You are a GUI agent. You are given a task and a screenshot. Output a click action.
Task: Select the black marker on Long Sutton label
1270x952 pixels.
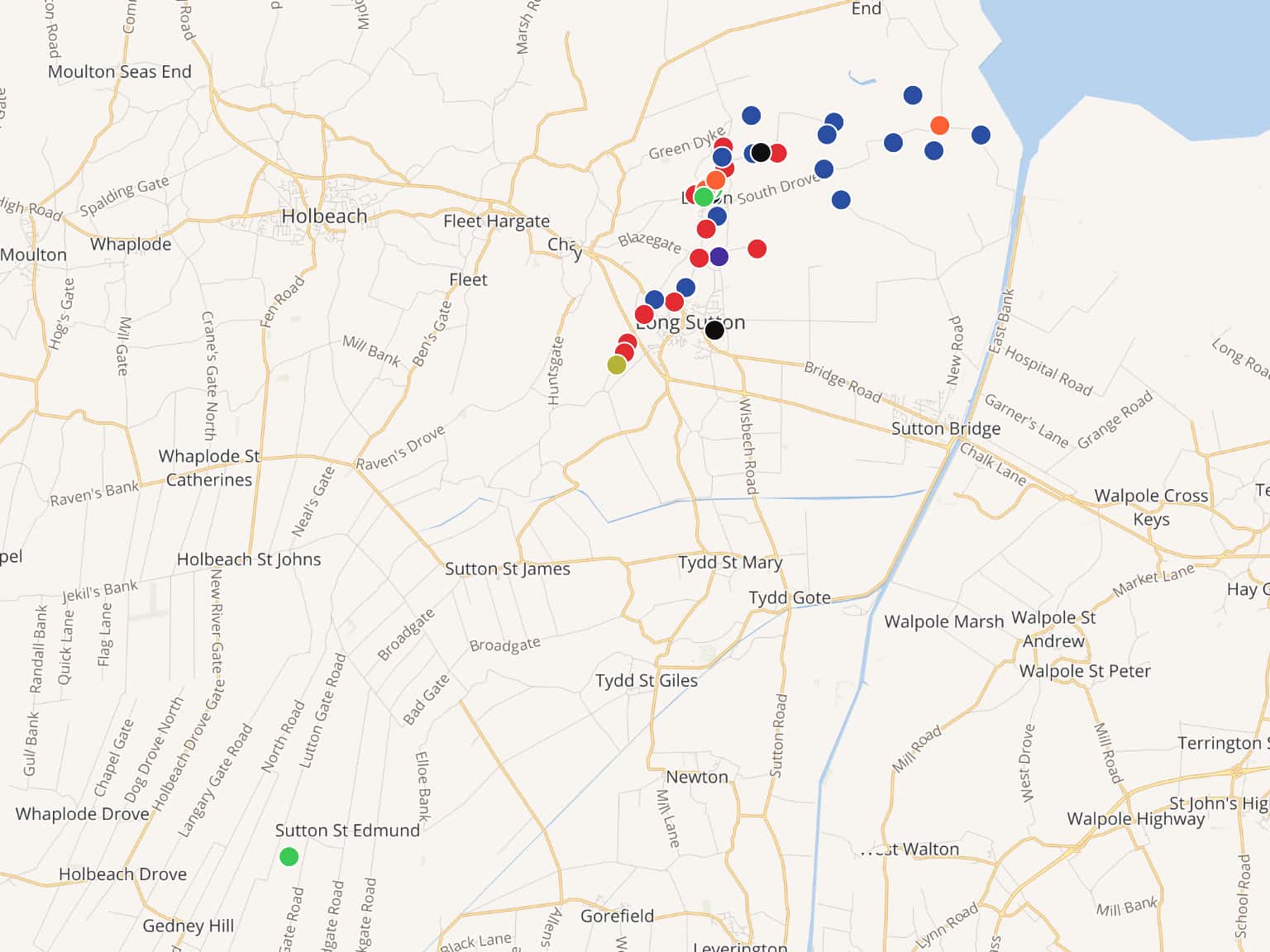click(x=715, y=331)
